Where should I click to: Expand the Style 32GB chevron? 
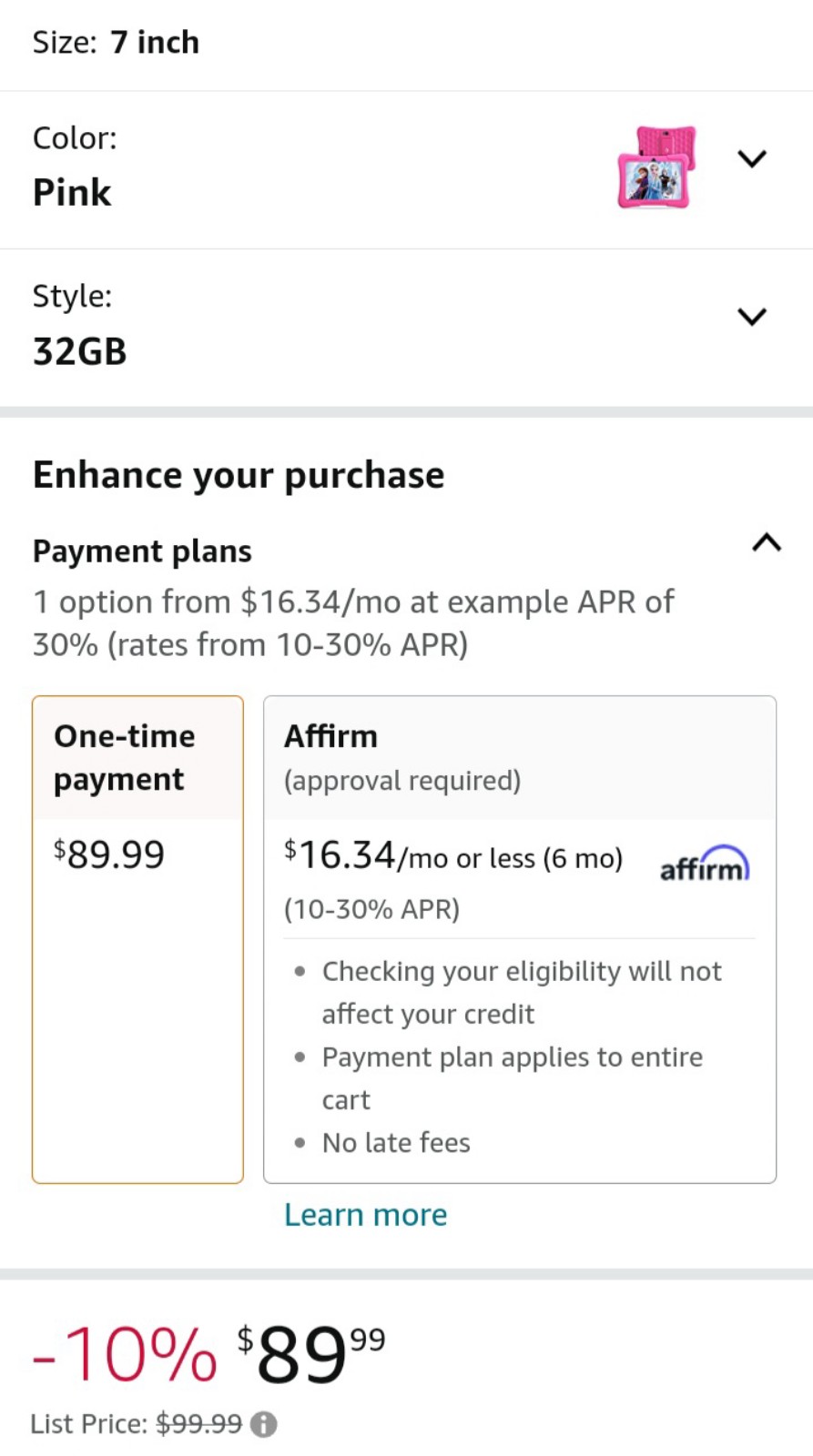click(x=752, y=317)
